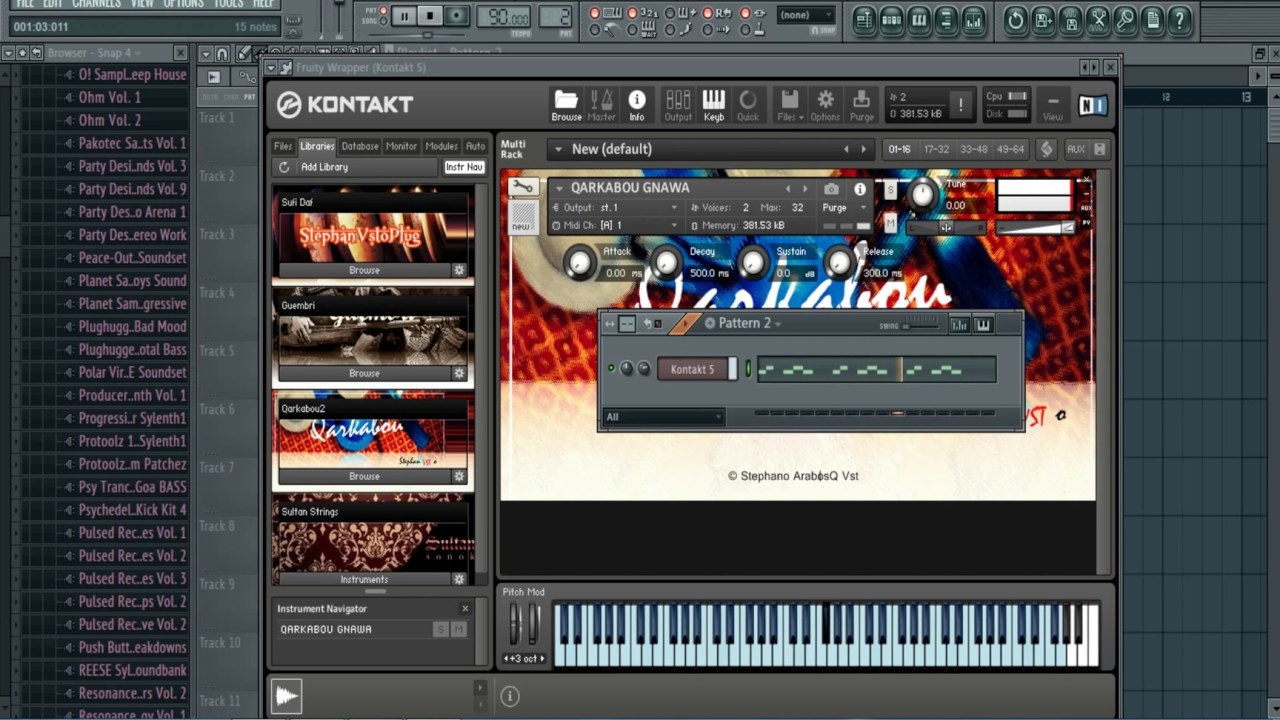Show the Output mixer section

[x=678, y=105]
